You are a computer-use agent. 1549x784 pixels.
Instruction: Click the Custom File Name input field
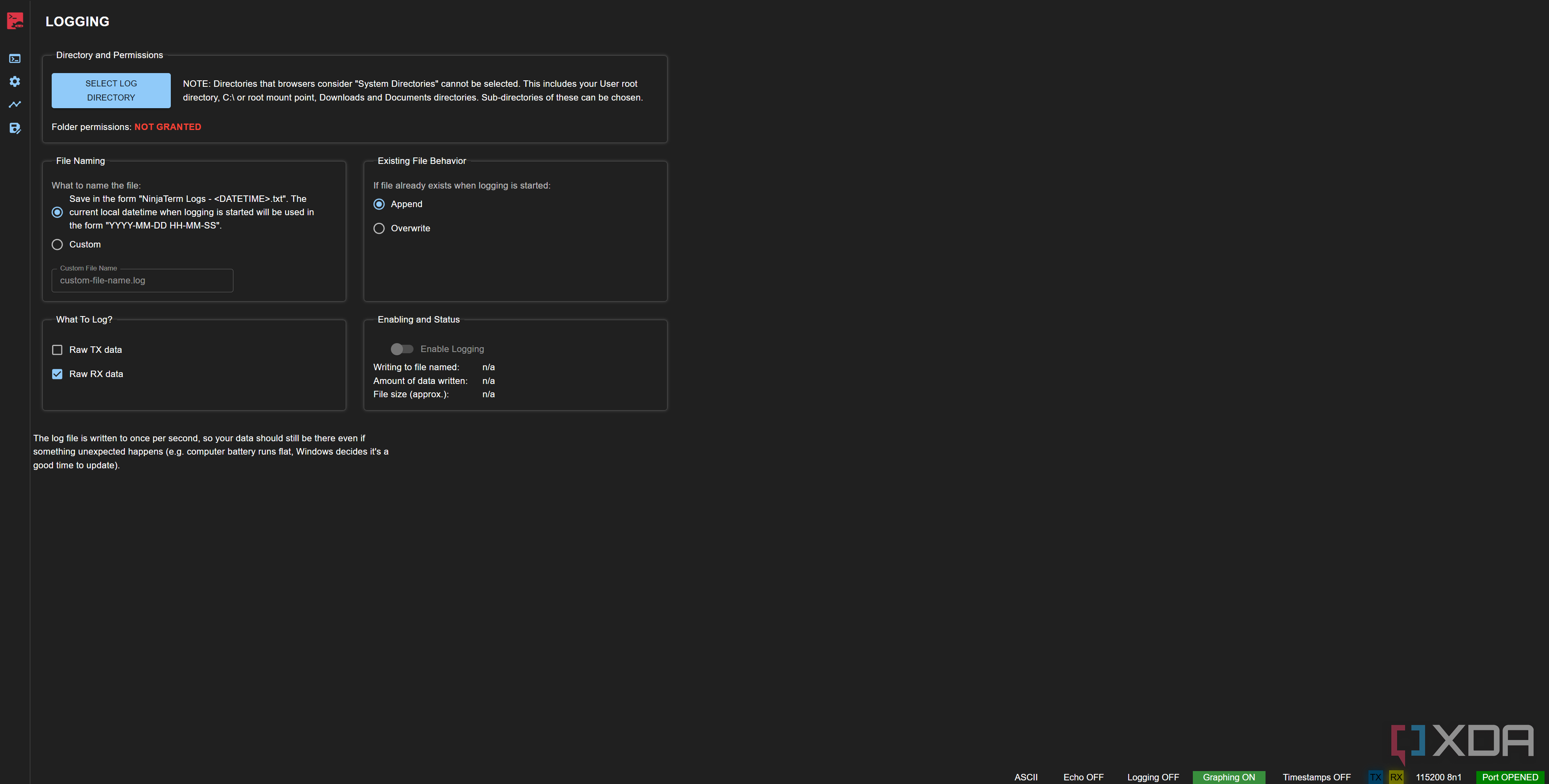[142, 280]
